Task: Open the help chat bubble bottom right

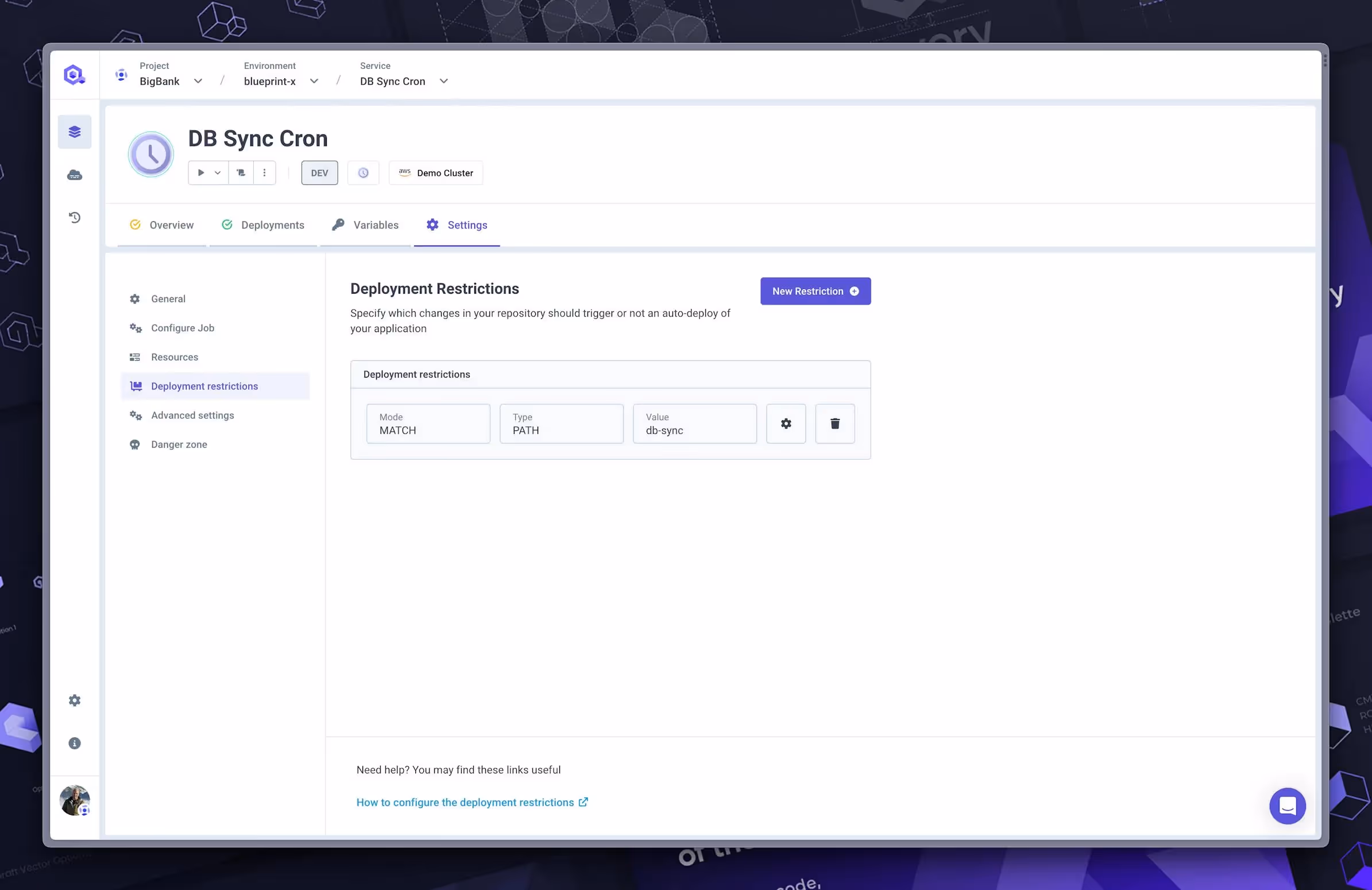Action: pyautogui.click(x=1288, y=806)
